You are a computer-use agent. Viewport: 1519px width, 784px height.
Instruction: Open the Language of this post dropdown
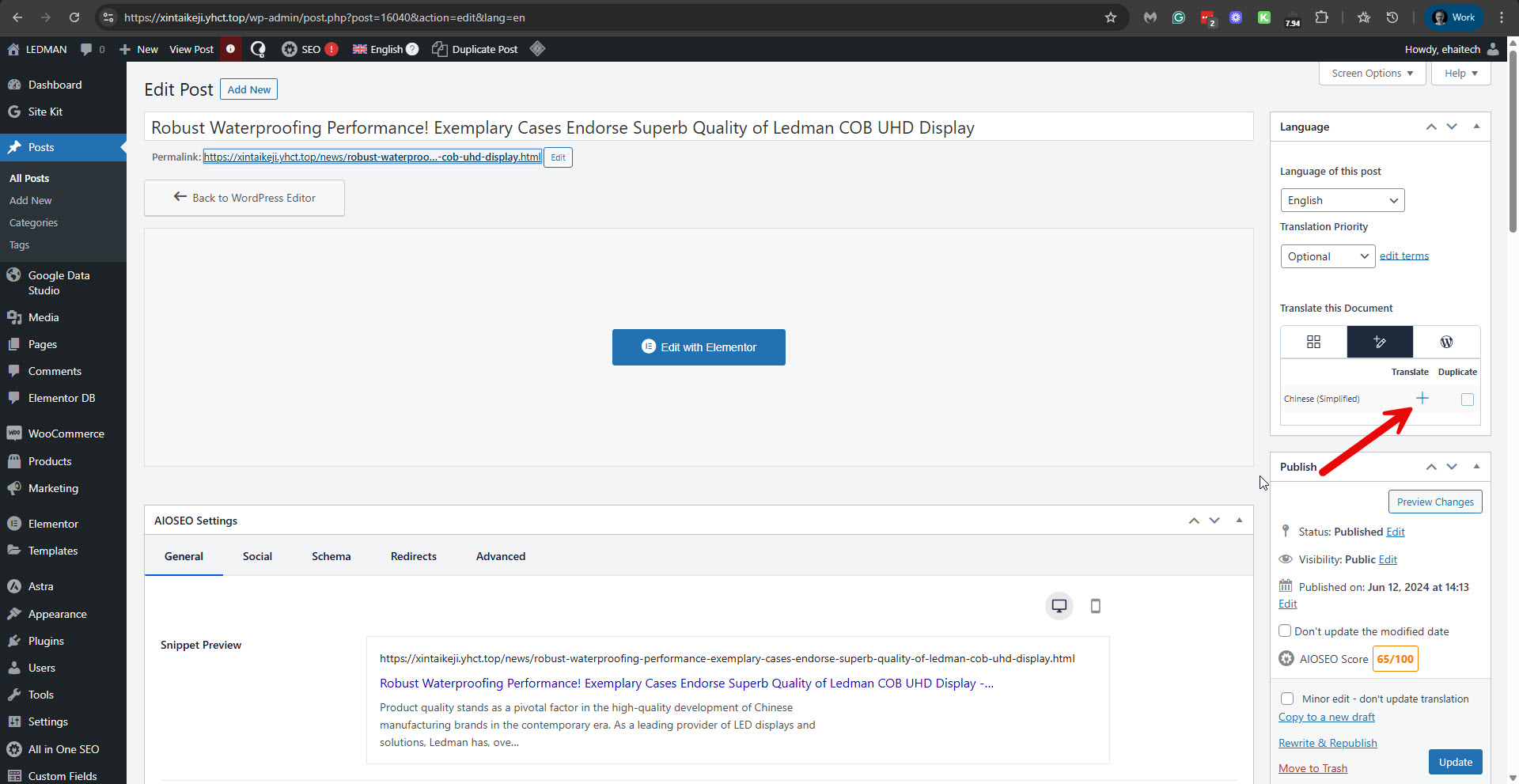click(1342, 200)
